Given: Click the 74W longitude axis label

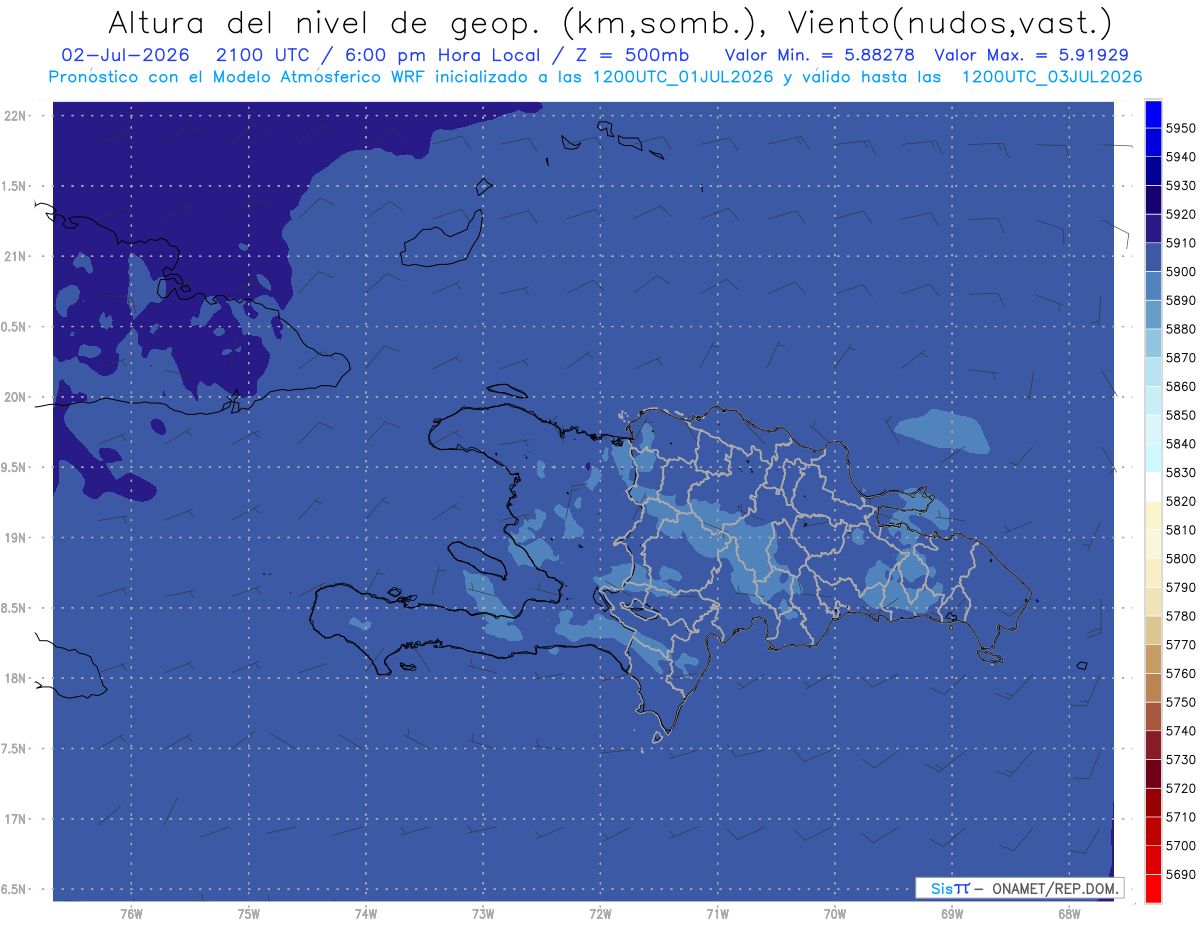Looking at the screenshot, I should (x=366, y=914).
